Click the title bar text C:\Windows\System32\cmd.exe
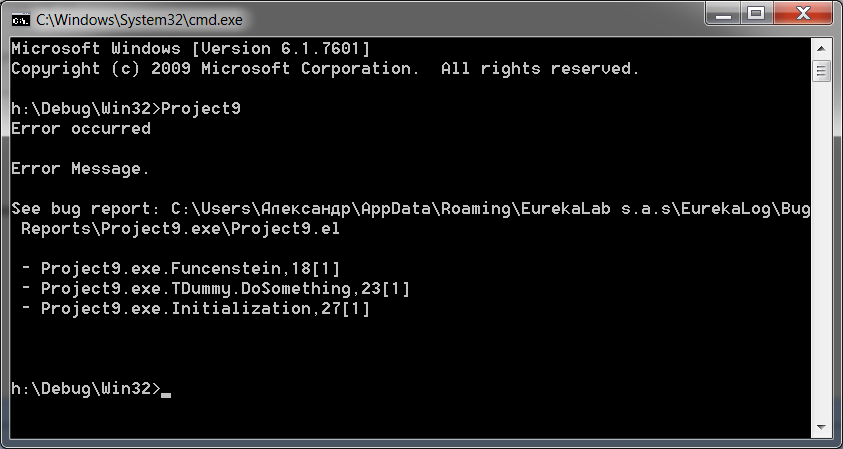This screenshot has width=843, height=449. tap(139, 20)
